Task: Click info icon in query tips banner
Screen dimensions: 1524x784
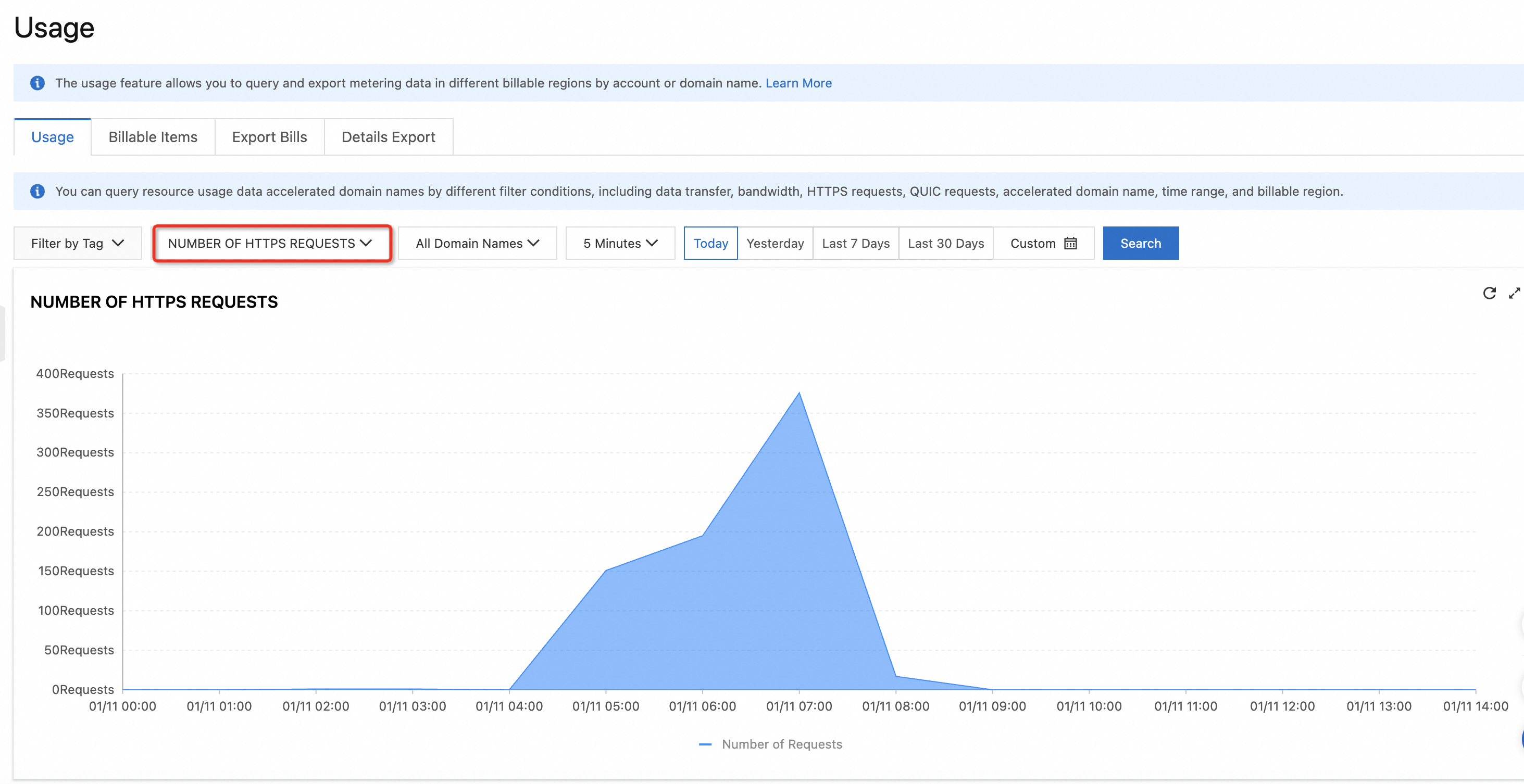Action: pos(38,191)
